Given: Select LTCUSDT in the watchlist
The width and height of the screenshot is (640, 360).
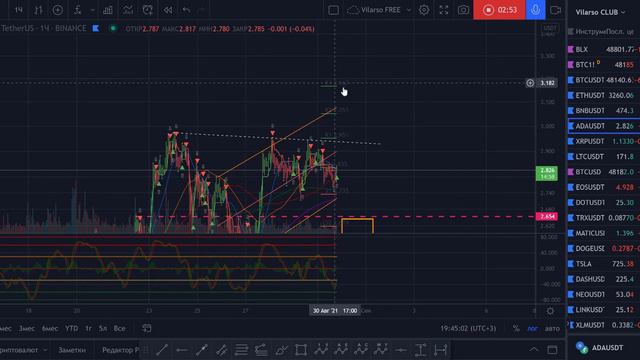Looking at the screenshot, I should pos(604,156).
